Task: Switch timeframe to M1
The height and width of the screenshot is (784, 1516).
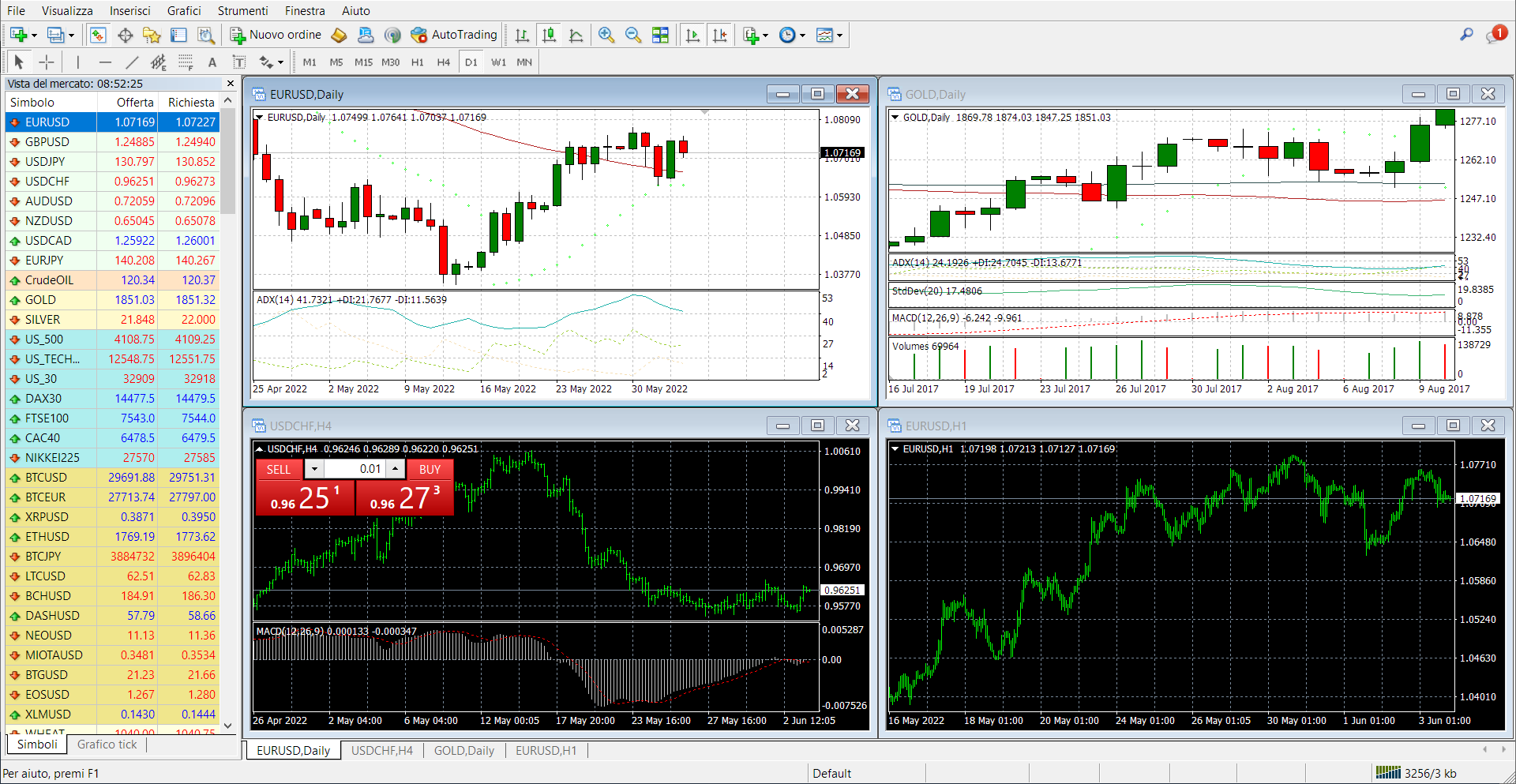Action: [310, 62]
